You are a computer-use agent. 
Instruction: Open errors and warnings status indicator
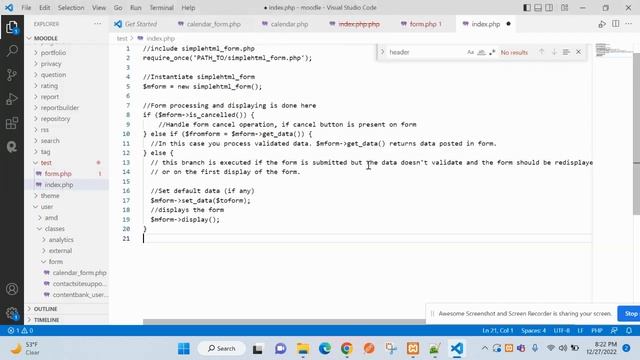point(20,331)
